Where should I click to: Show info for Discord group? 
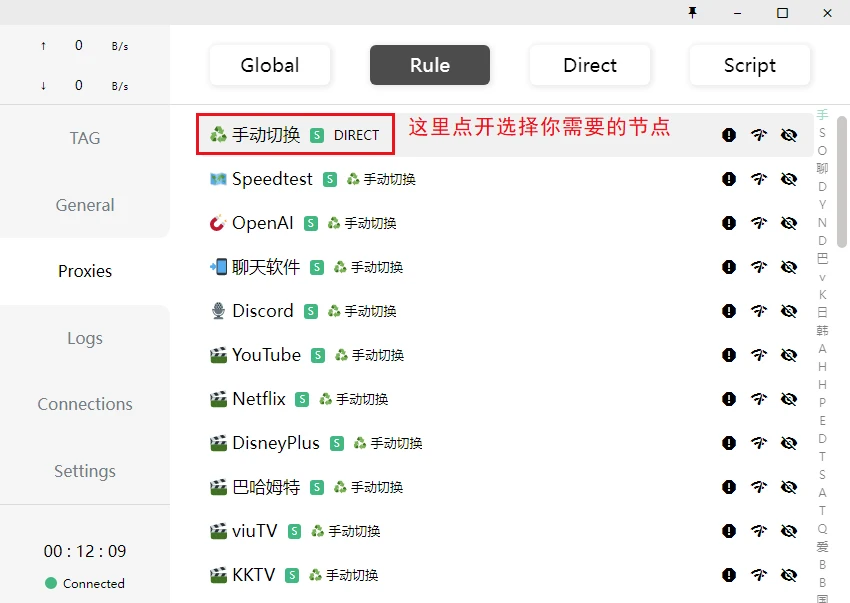click(729, 311)
